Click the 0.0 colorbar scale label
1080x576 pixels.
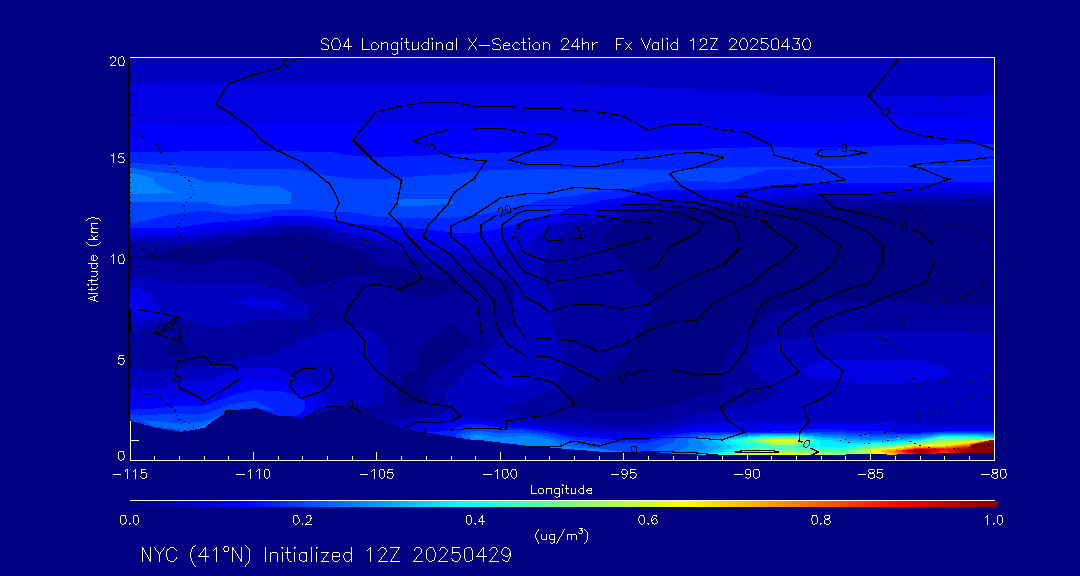tap(130, 520)
